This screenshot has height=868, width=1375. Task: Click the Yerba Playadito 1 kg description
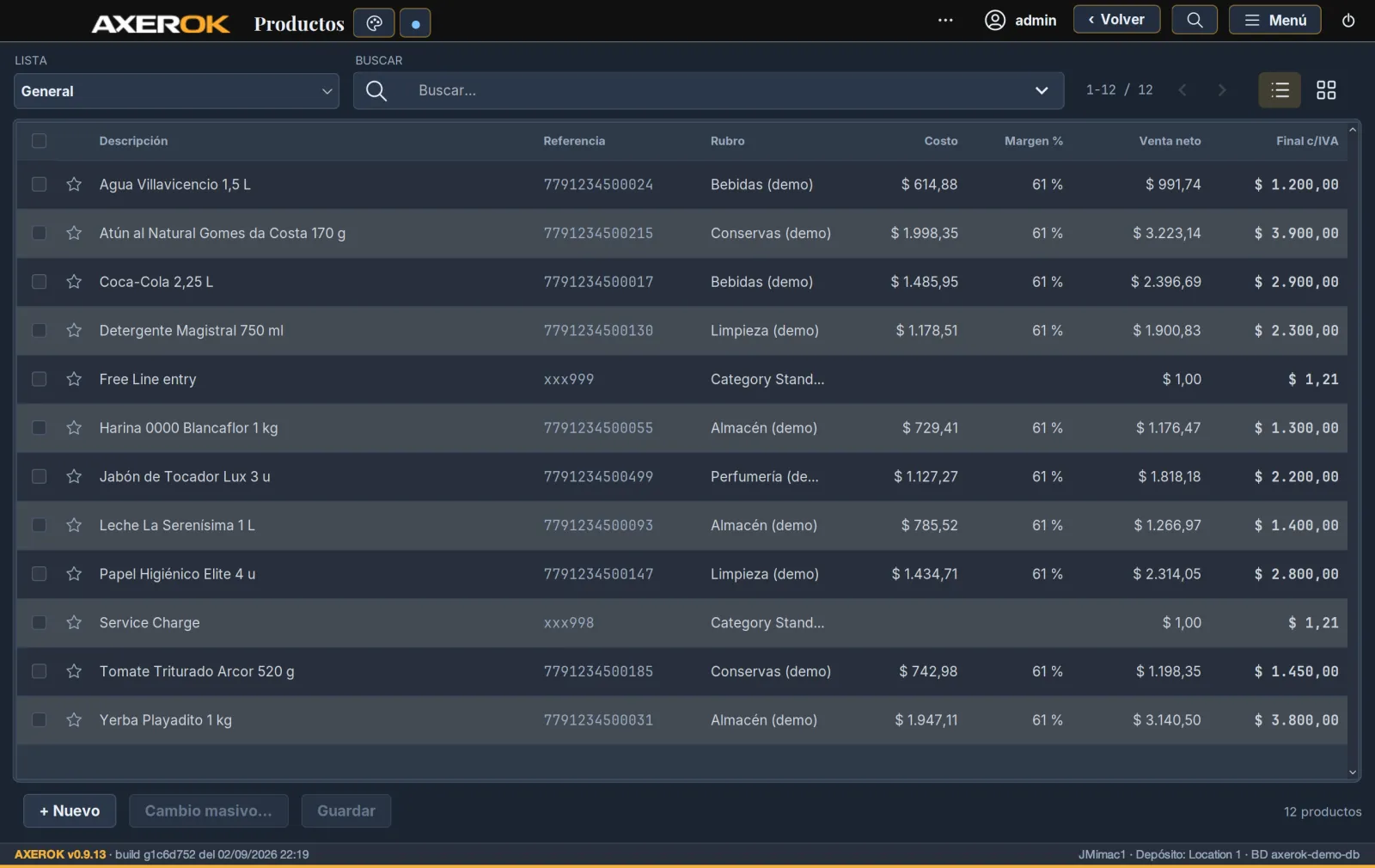[166, 720]
